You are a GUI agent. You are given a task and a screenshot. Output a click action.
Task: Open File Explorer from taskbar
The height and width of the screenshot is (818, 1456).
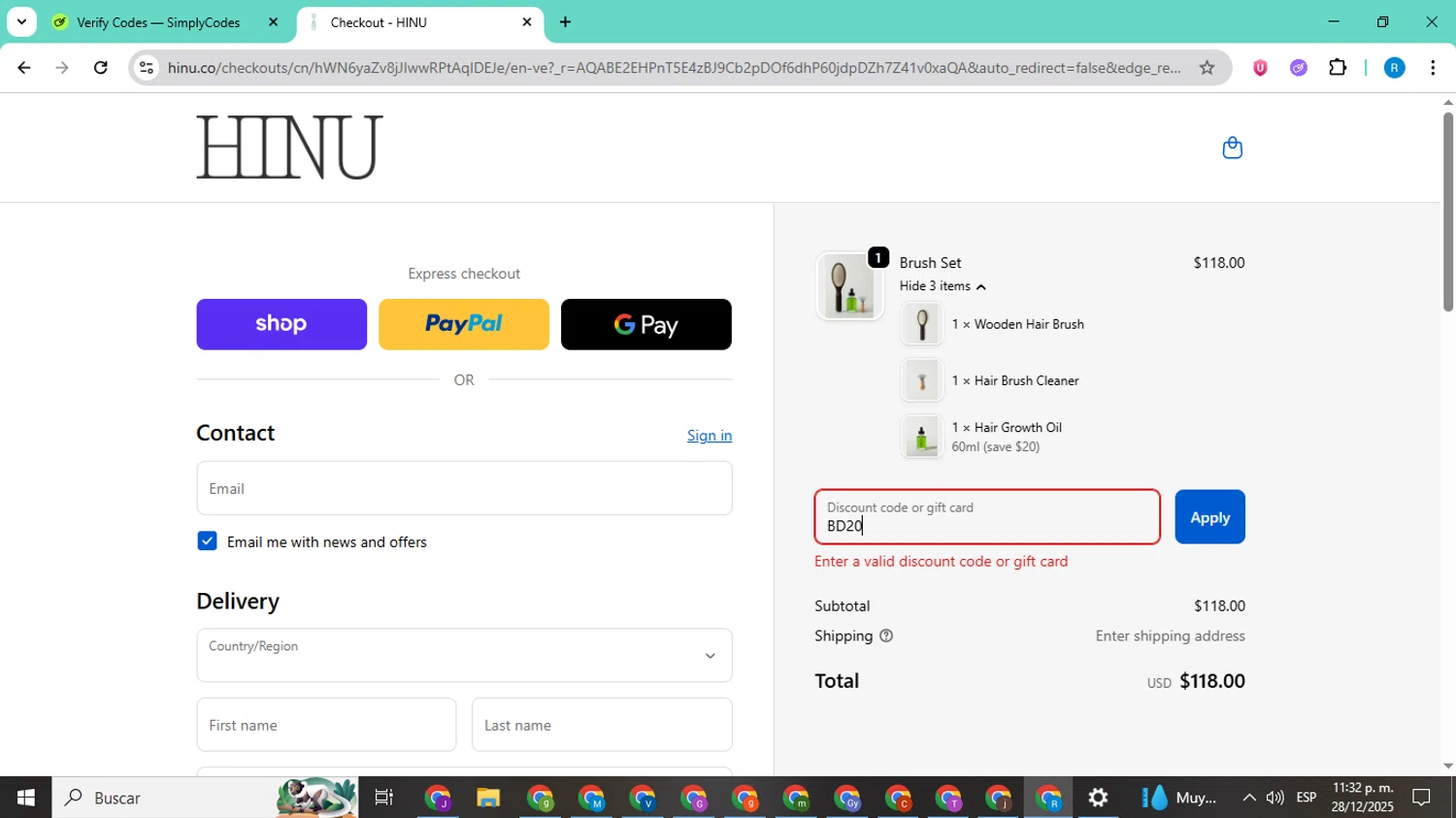488,798
